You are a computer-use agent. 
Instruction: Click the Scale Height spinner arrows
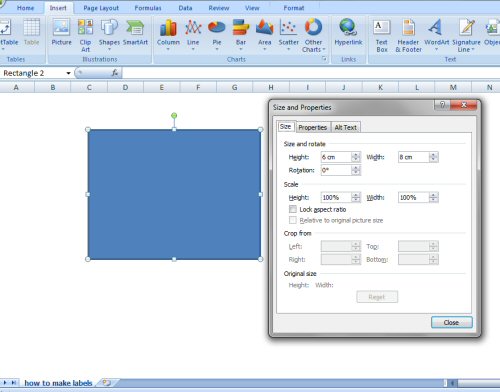pyautogui.click(x=356, y=197)
